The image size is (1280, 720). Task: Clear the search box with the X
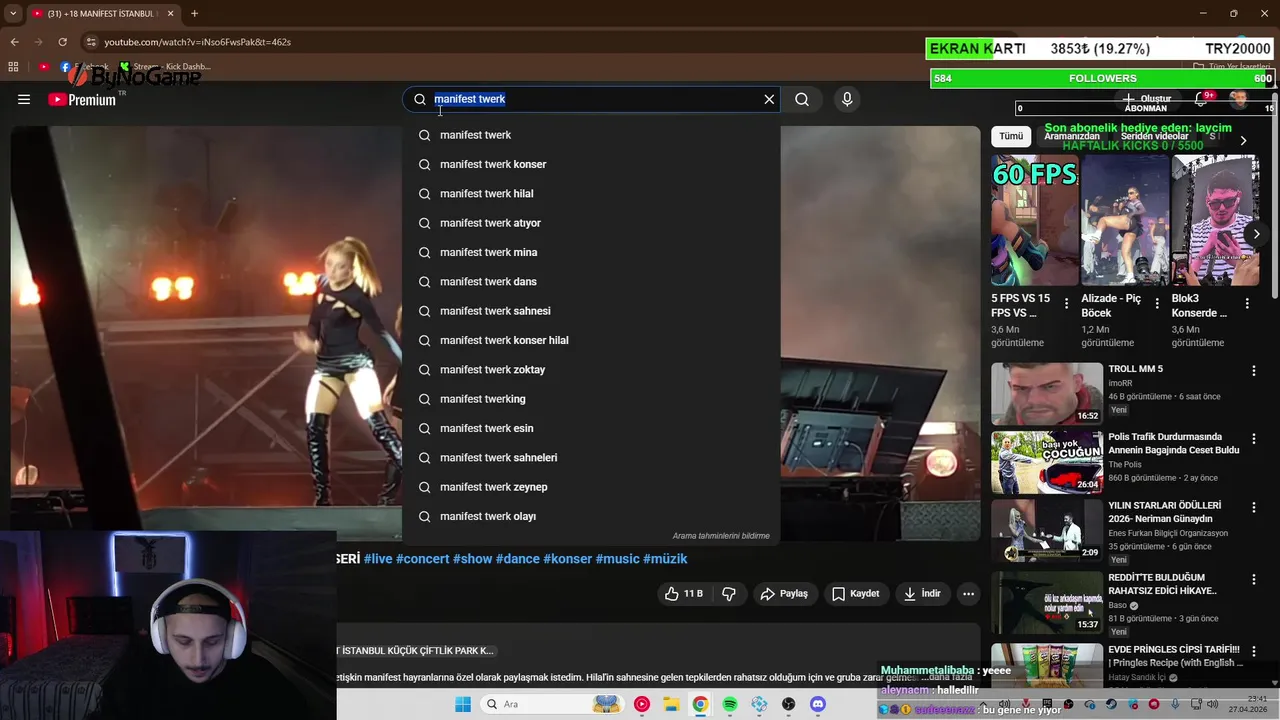coord(769,99)
